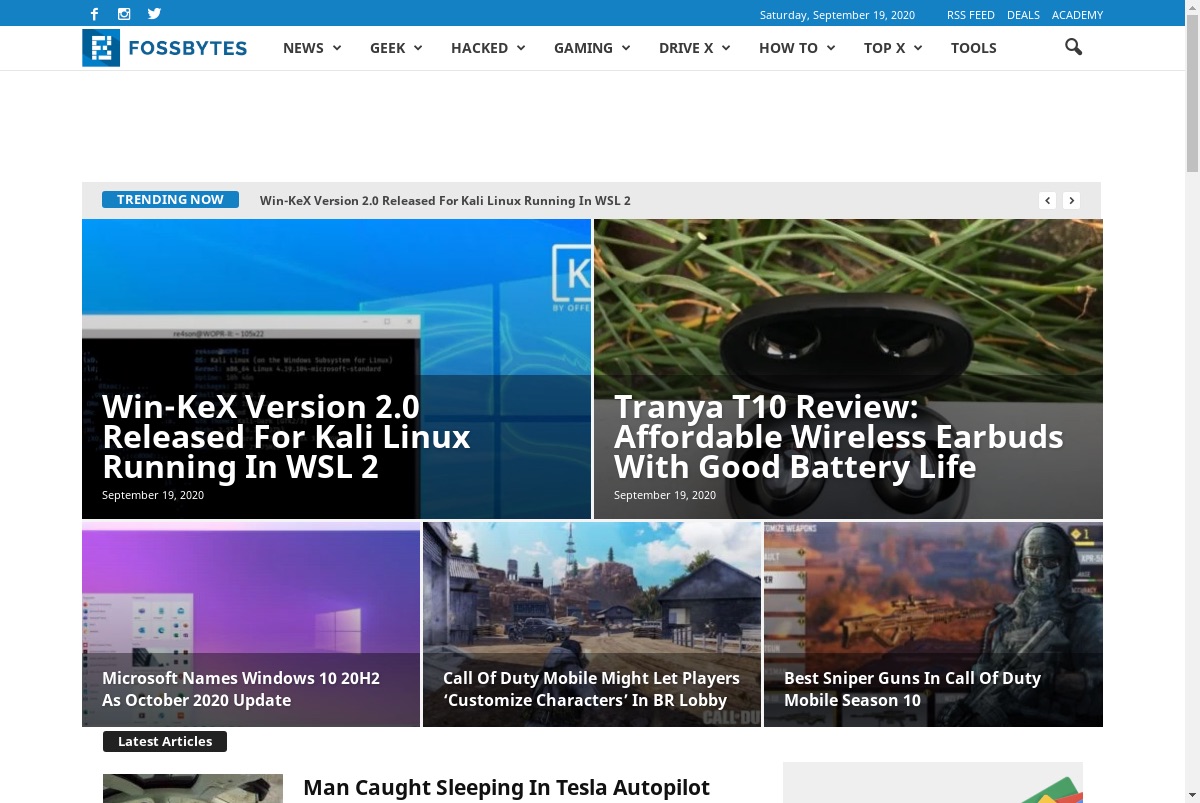Expand the TOP X menu dropdown arrow

(x=918, y=48)
